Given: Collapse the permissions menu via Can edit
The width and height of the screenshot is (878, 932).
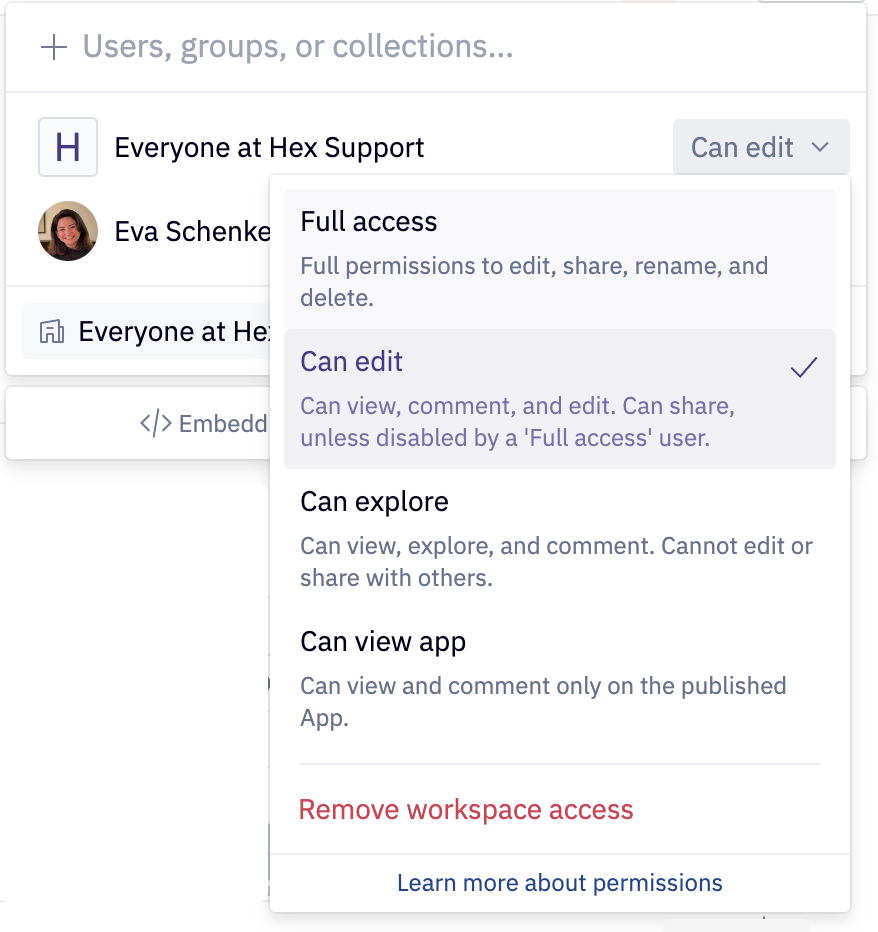Looking at the screenshot, I should [x=761, y=147].
